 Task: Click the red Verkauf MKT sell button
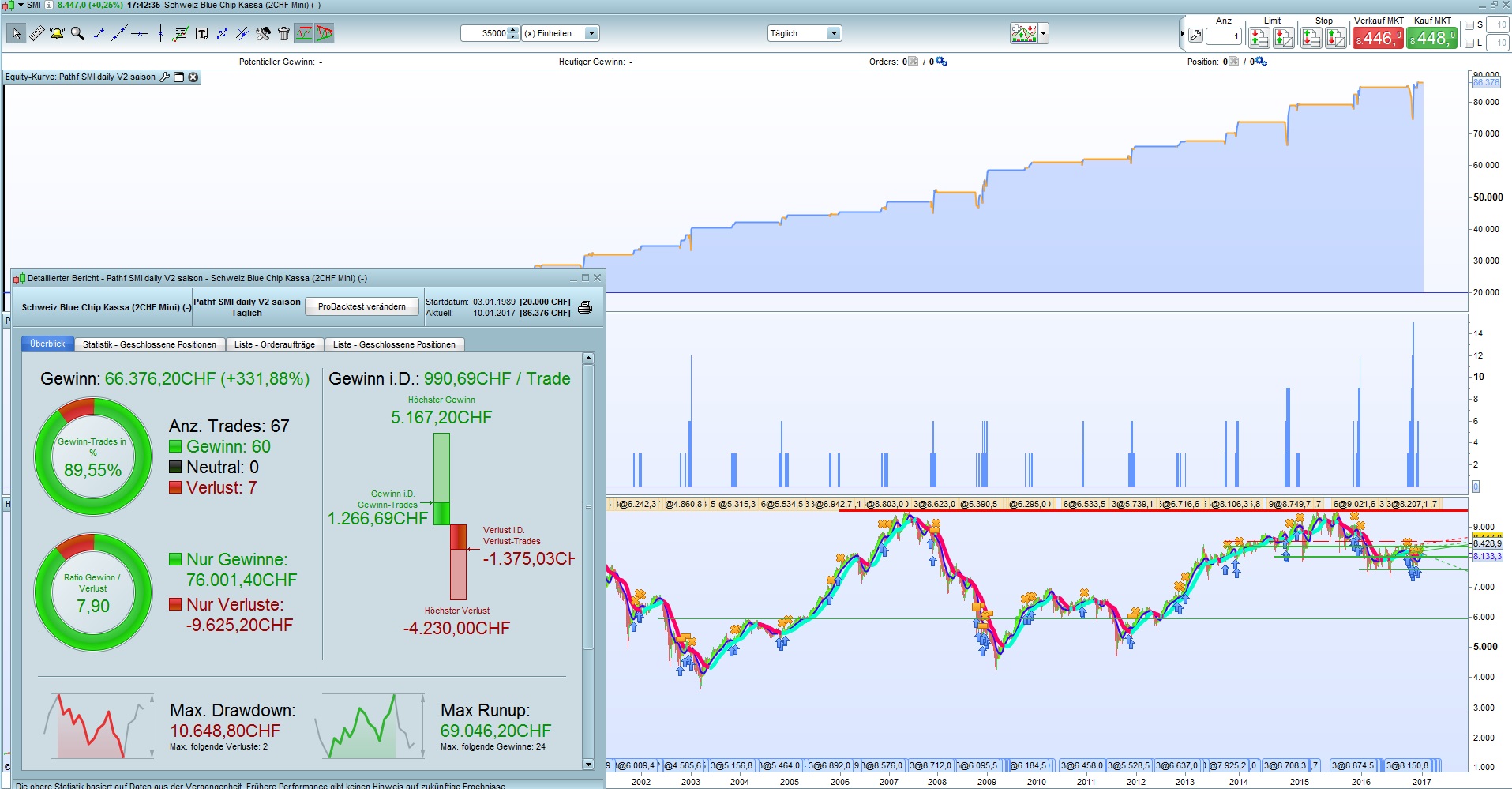click(1378, 38)
